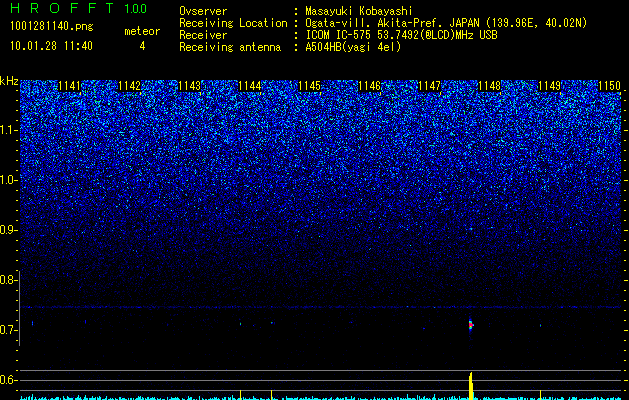Click the 0.7 frequency axis label
This screenshot has height=400, width=629.
coord(7,330)
